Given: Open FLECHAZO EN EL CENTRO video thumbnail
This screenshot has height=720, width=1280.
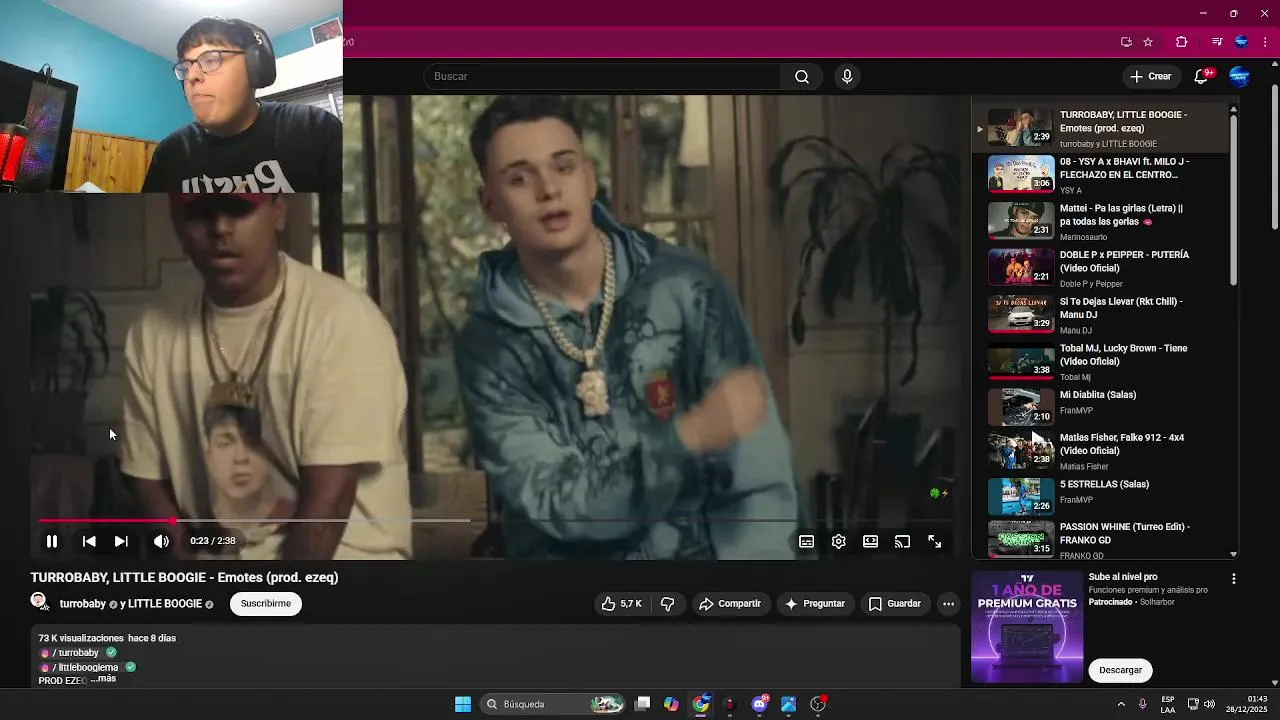Looking at the screenshot, I should tap(1021, 173).
